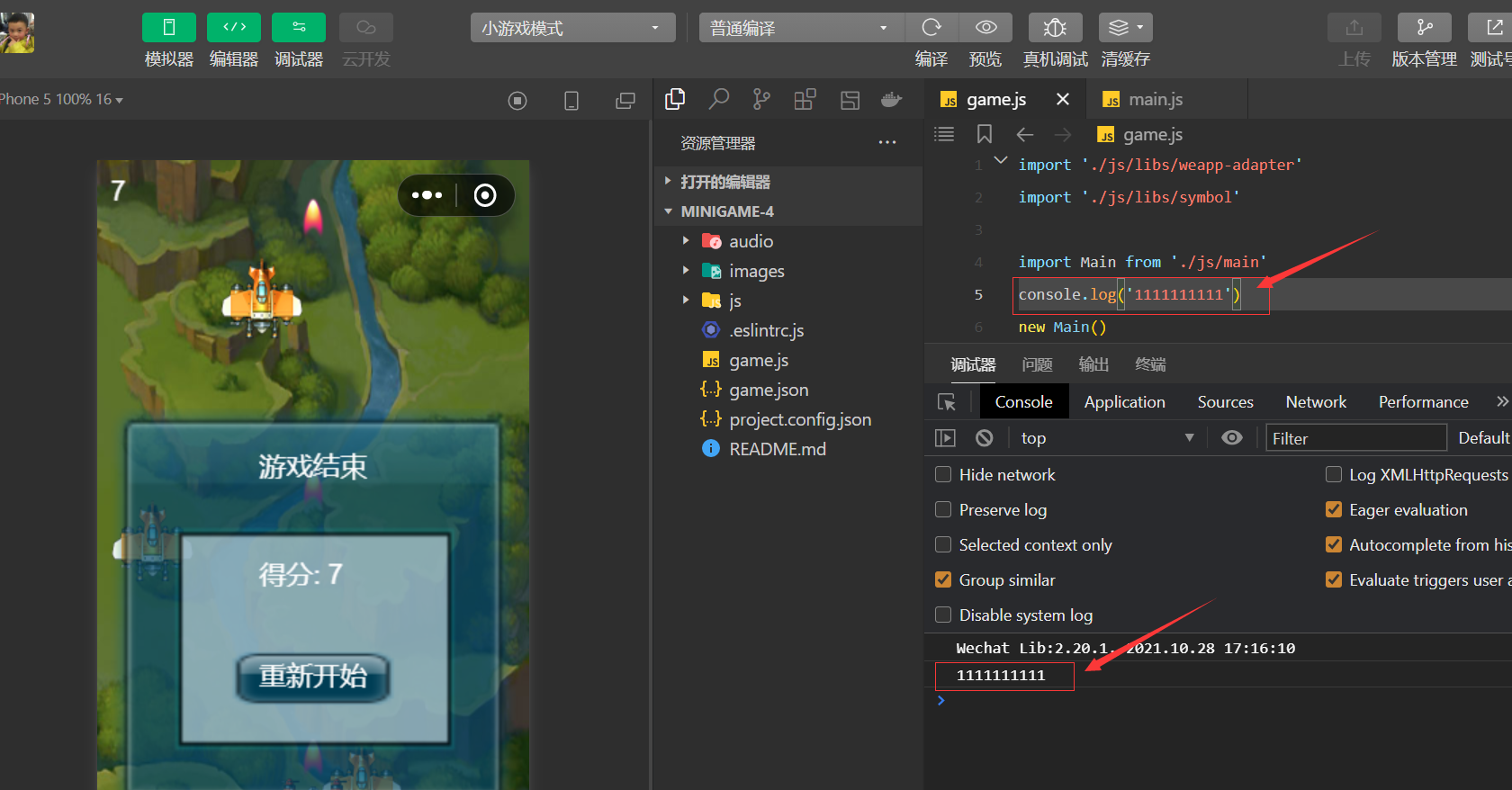Image resolution: width=1512 pixels, height=790 pixels.
Task: Open Cloud Development button
Action: [366, 28]
